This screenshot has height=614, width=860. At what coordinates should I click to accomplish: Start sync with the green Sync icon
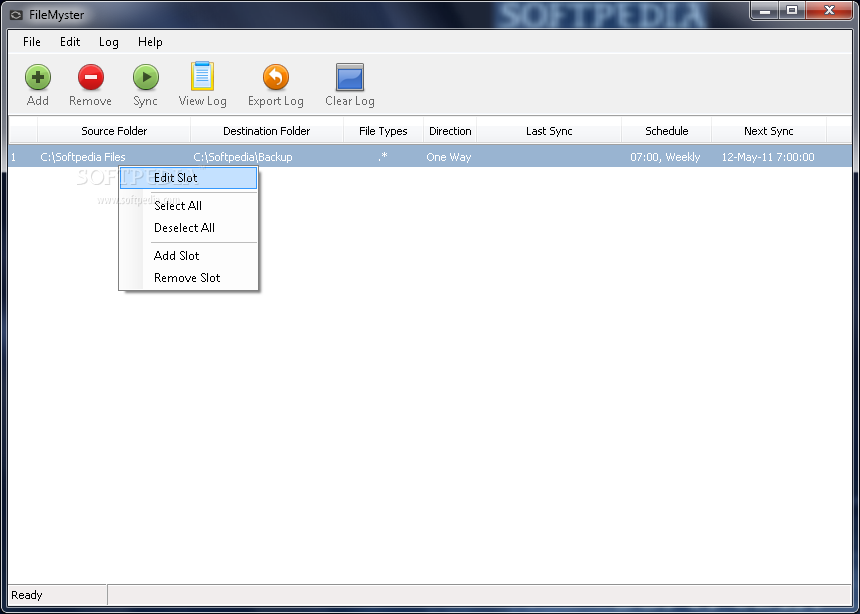click(x=145, y=77)
